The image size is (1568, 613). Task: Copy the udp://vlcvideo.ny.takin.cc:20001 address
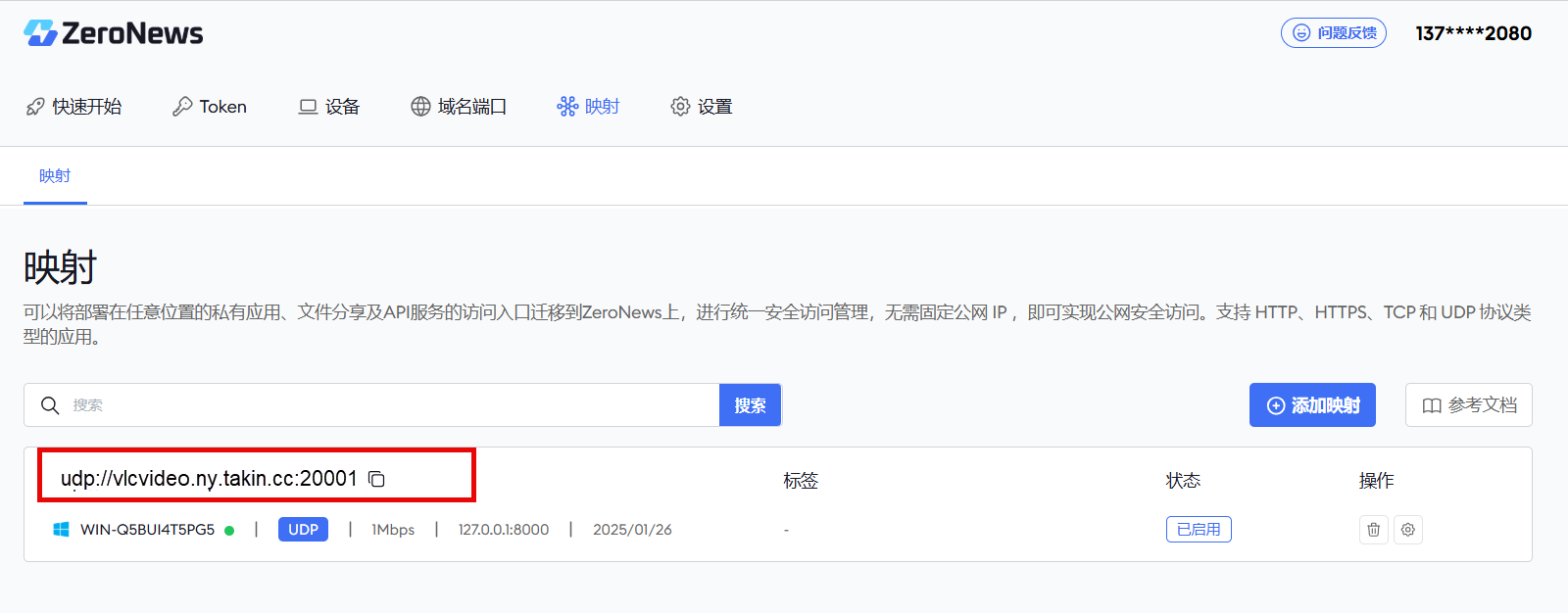click(x=376, y=479)
